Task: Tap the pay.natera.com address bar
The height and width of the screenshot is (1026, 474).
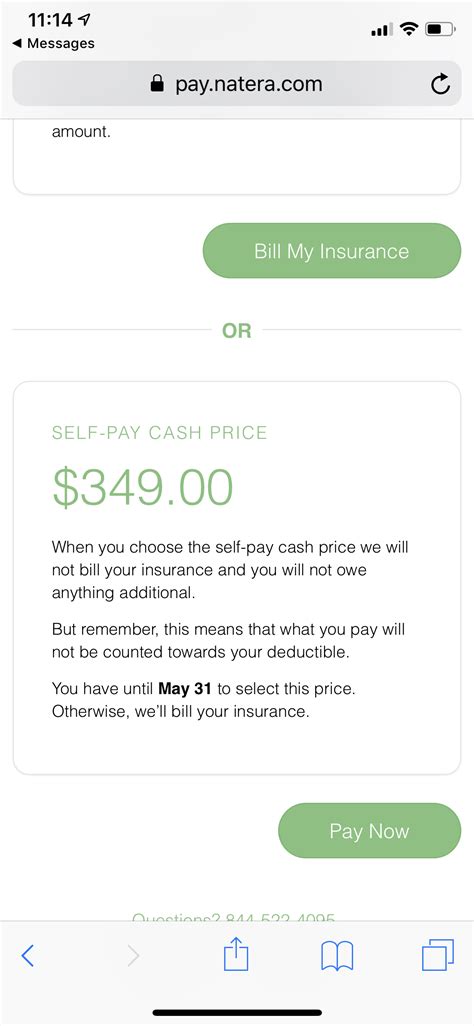Action: (x=237, y=83)
